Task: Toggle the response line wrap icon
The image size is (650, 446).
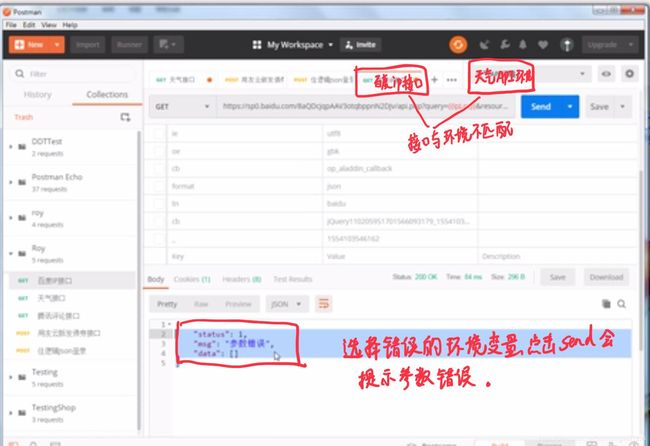Action: point(323,304)
